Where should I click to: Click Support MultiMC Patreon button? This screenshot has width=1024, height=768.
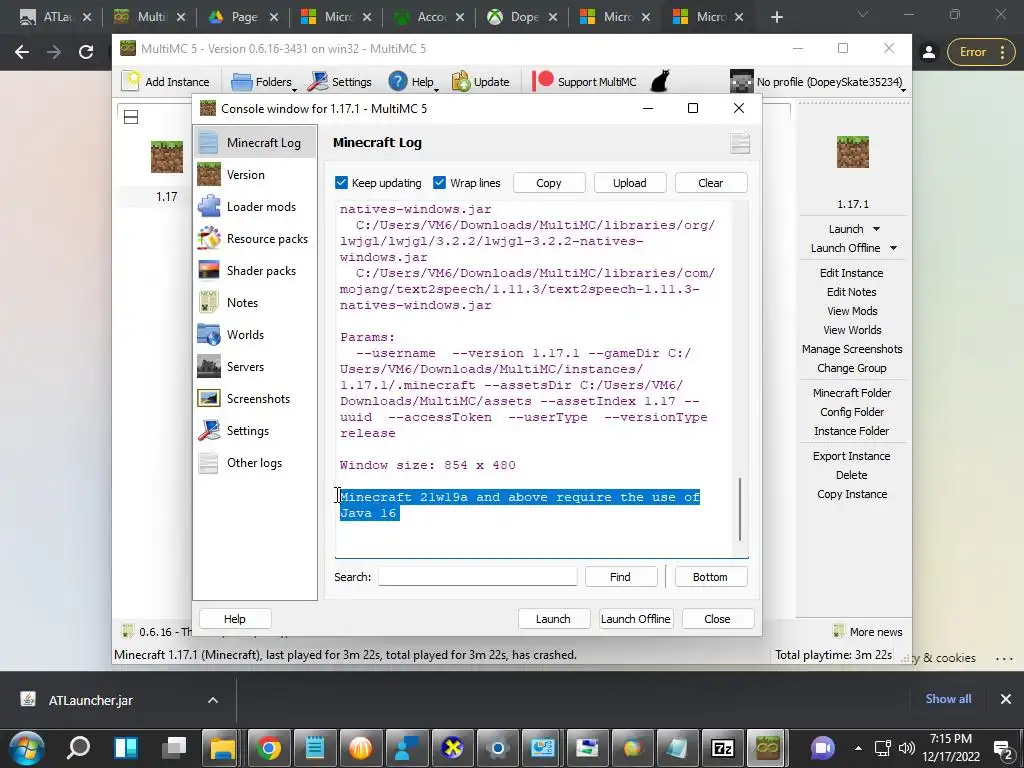coord(585,82)
